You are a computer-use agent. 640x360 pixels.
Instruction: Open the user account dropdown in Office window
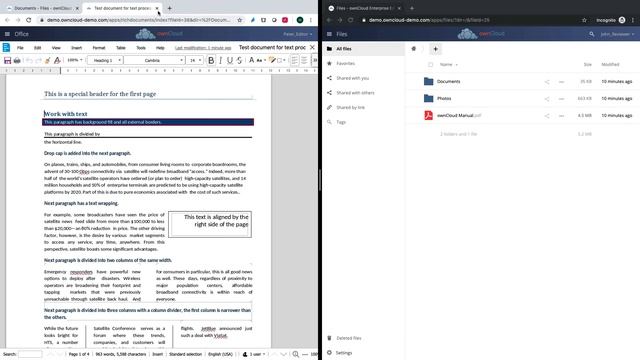298,34
